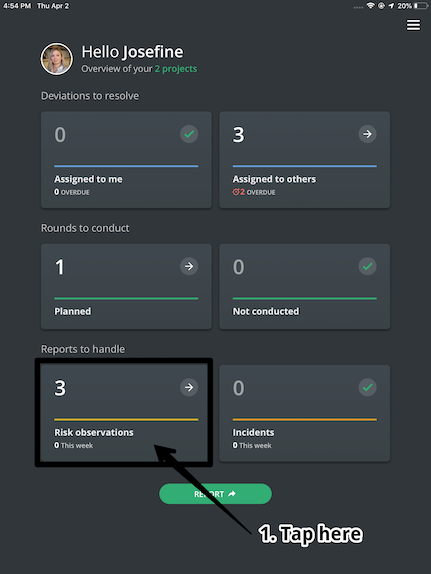Viewport: 431px width, 574px height.
Task: Open the Risk observations card
Action: coord(126,413)
